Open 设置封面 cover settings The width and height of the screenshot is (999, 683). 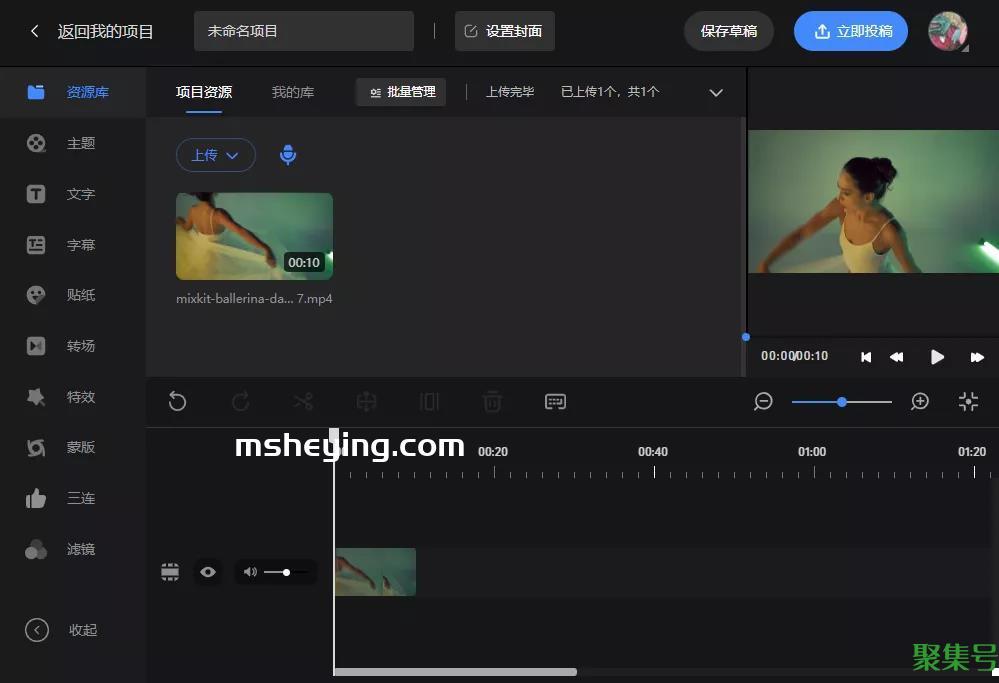pyautogui.click(x=505, y=31)
